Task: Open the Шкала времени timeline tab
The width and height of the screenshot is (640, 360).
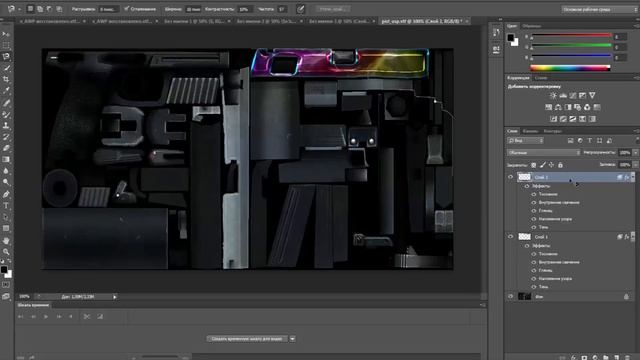Action: coord(33,305)
